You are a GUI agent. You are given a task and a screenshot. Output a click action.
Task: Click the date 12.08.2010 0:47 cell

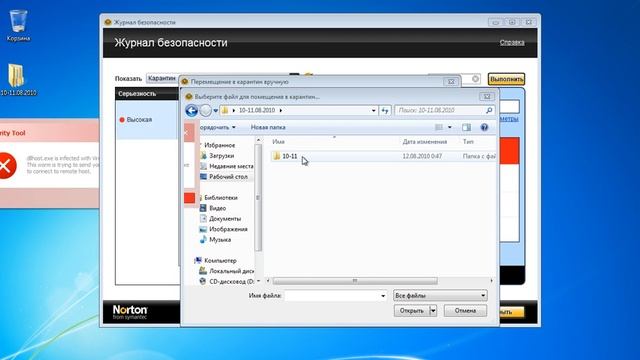(422, 156)
